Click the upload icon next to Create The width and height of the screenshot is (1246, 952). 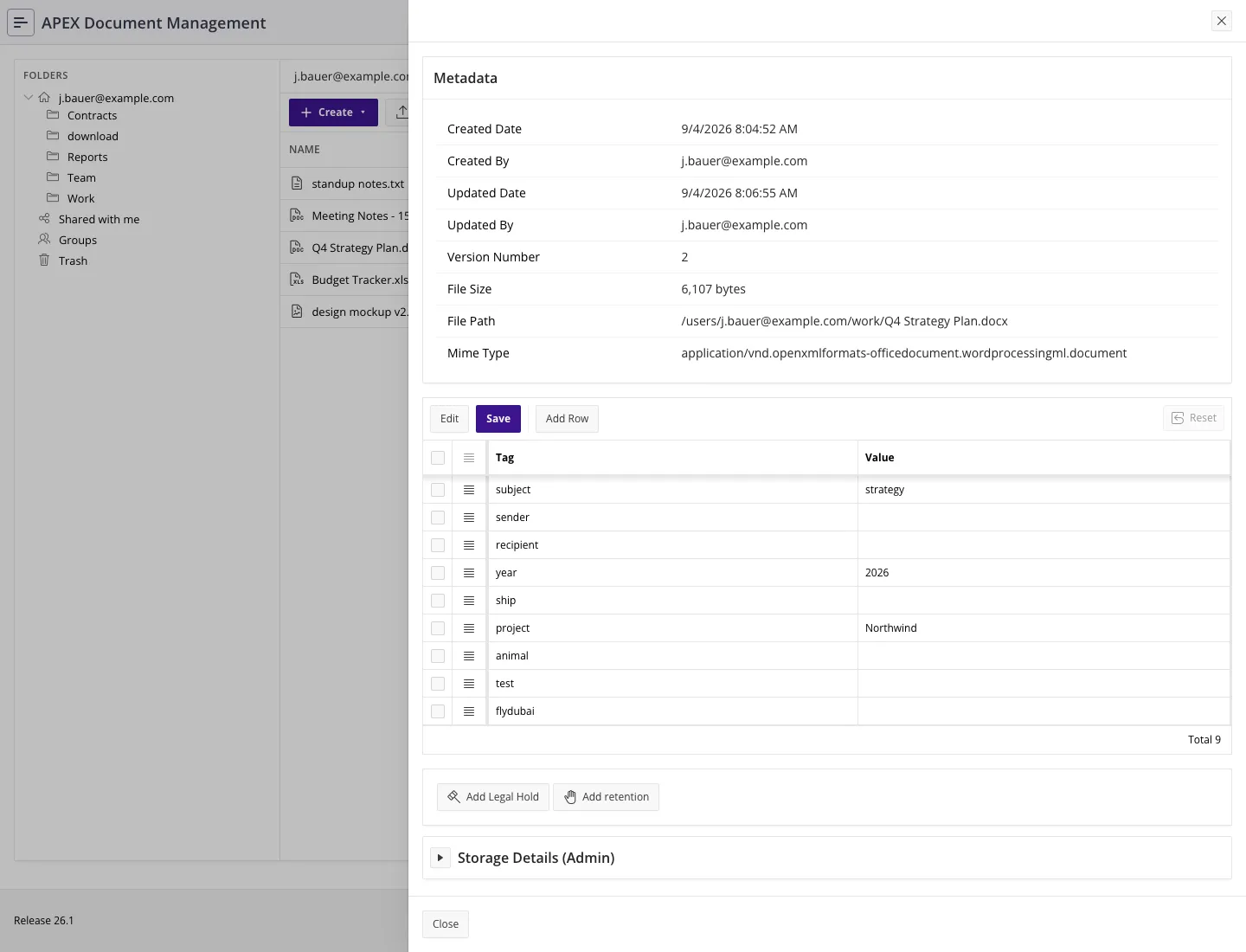click(401, 113)
